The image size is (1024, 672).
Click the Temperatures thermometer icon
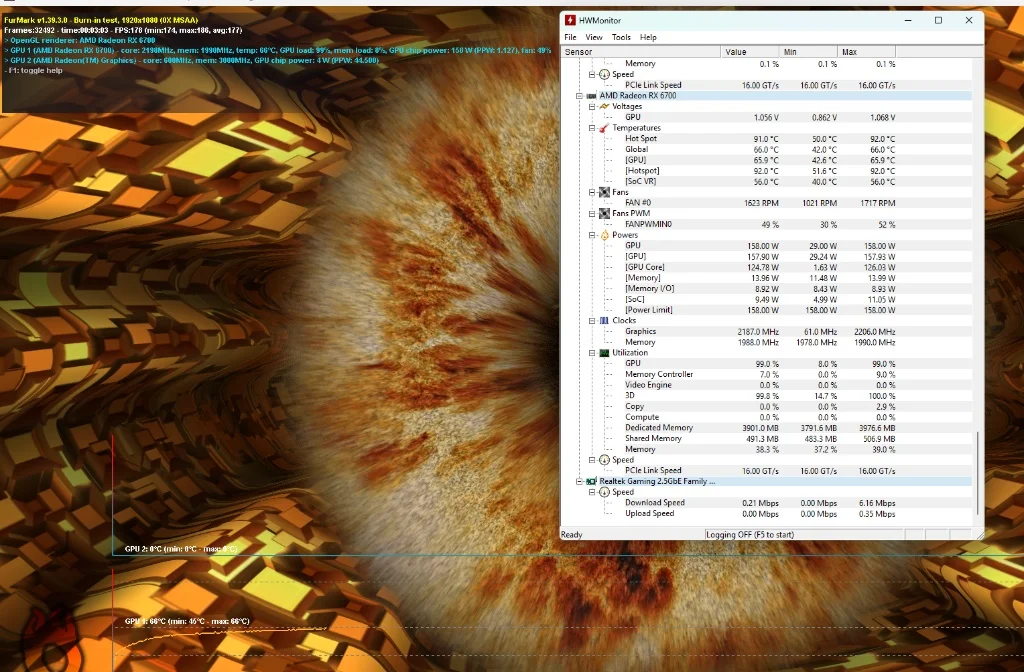coord(604,128)
